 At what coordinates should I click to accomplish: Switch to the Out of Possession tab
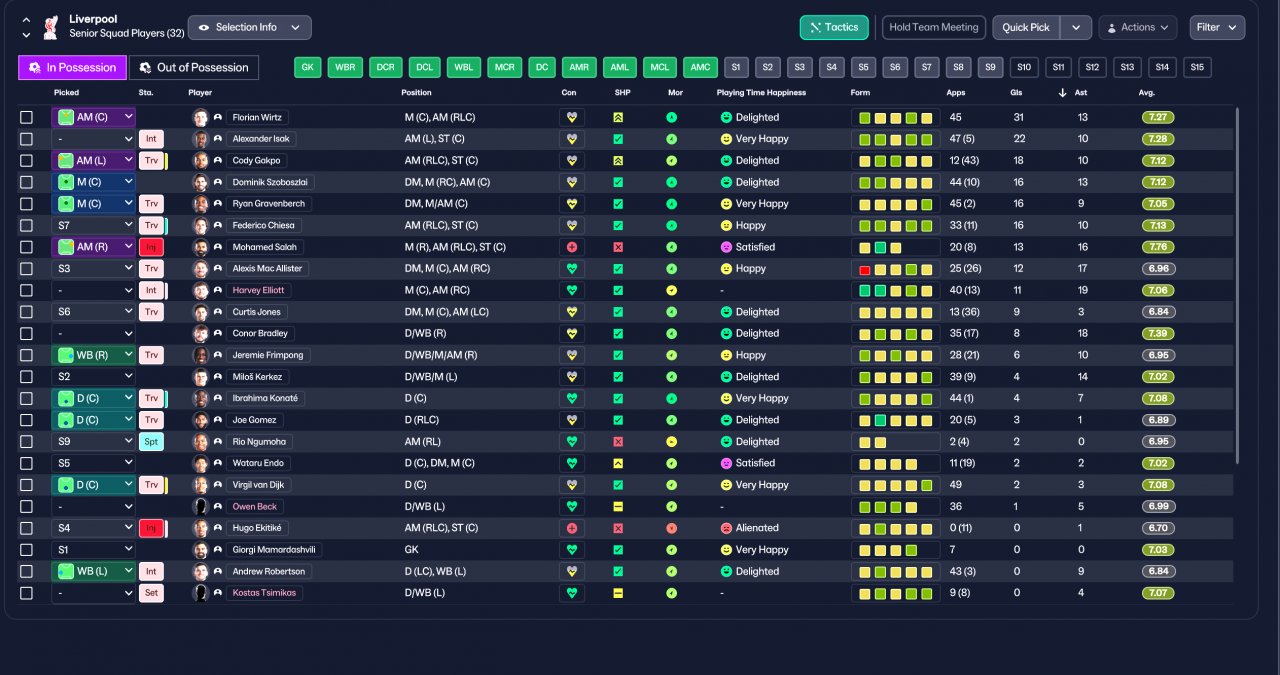tap(194, 67)
